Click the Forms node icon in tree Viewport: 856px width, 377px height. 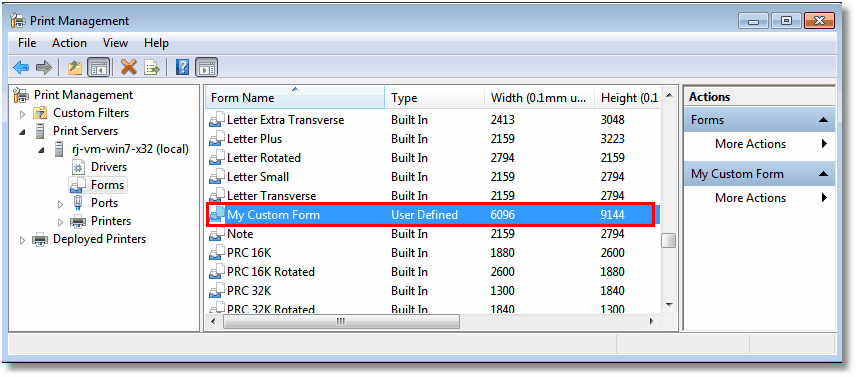(x=78, y=185)
